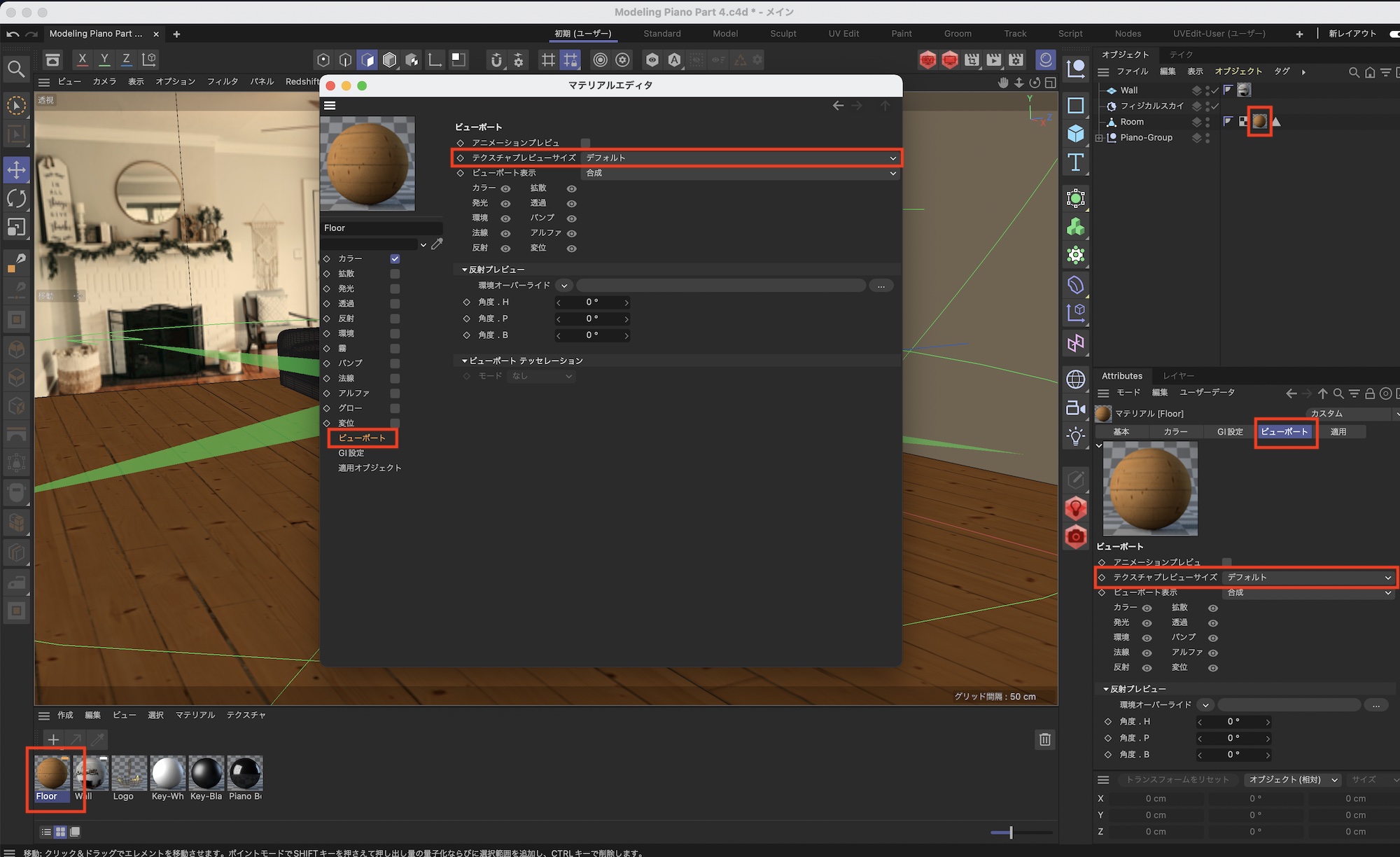
Task: Open テクスチャプレビューサイズ dropdown in material editor
Action: click(x=740, y=158)
